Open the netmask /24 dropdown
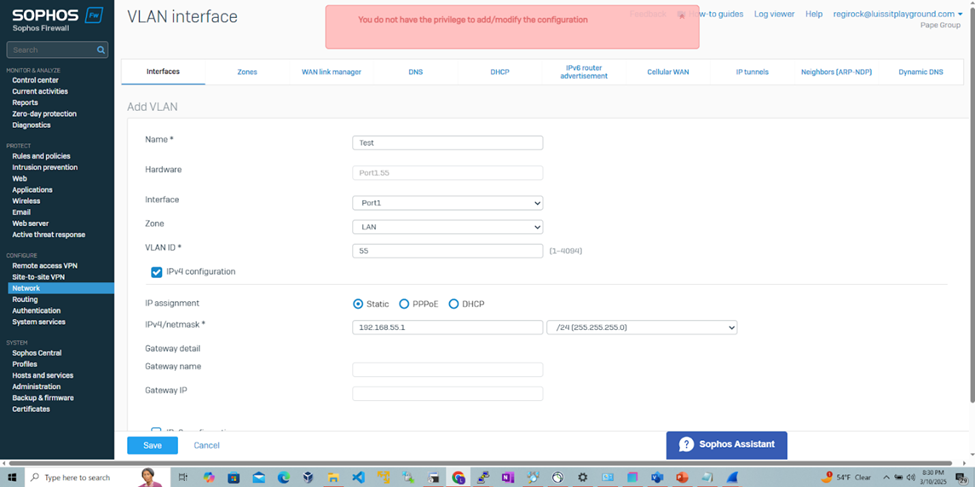 (x=642, y=327)
